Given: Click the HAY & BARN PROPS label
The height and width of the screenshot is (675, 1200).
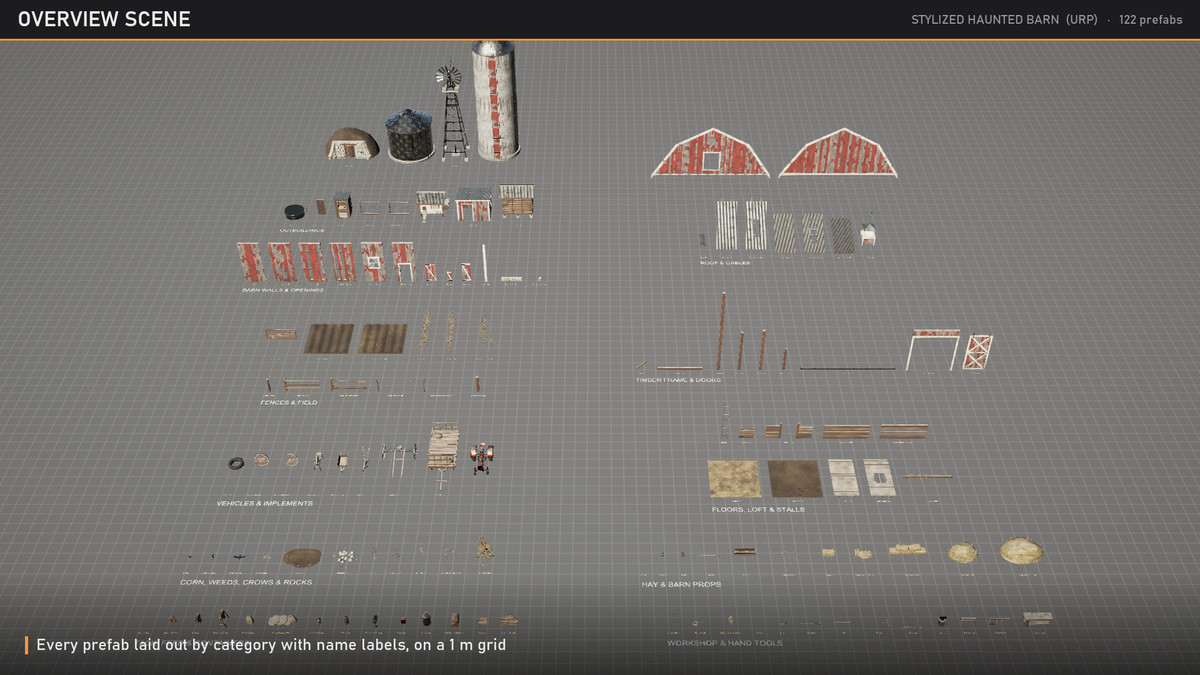Looking at the screenshot, I should point(681,584).
